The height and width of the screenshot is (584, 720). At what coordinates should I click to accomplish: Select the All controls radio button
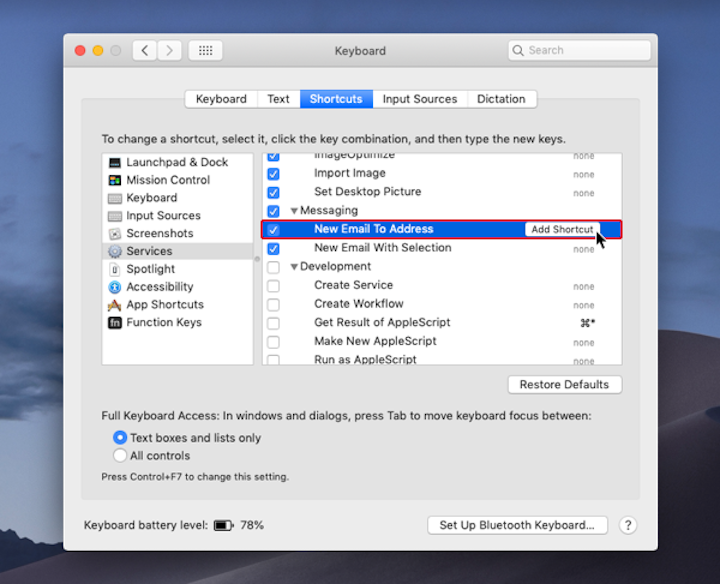pos(120,455)
